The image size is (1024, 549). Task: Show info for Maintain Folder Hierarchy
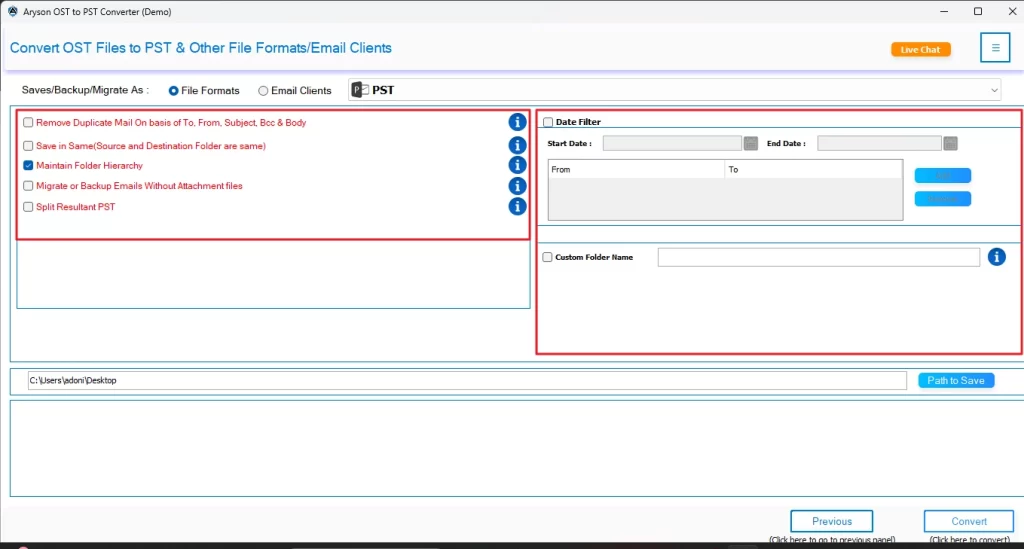pyautogui.click(x=517, y=165)
